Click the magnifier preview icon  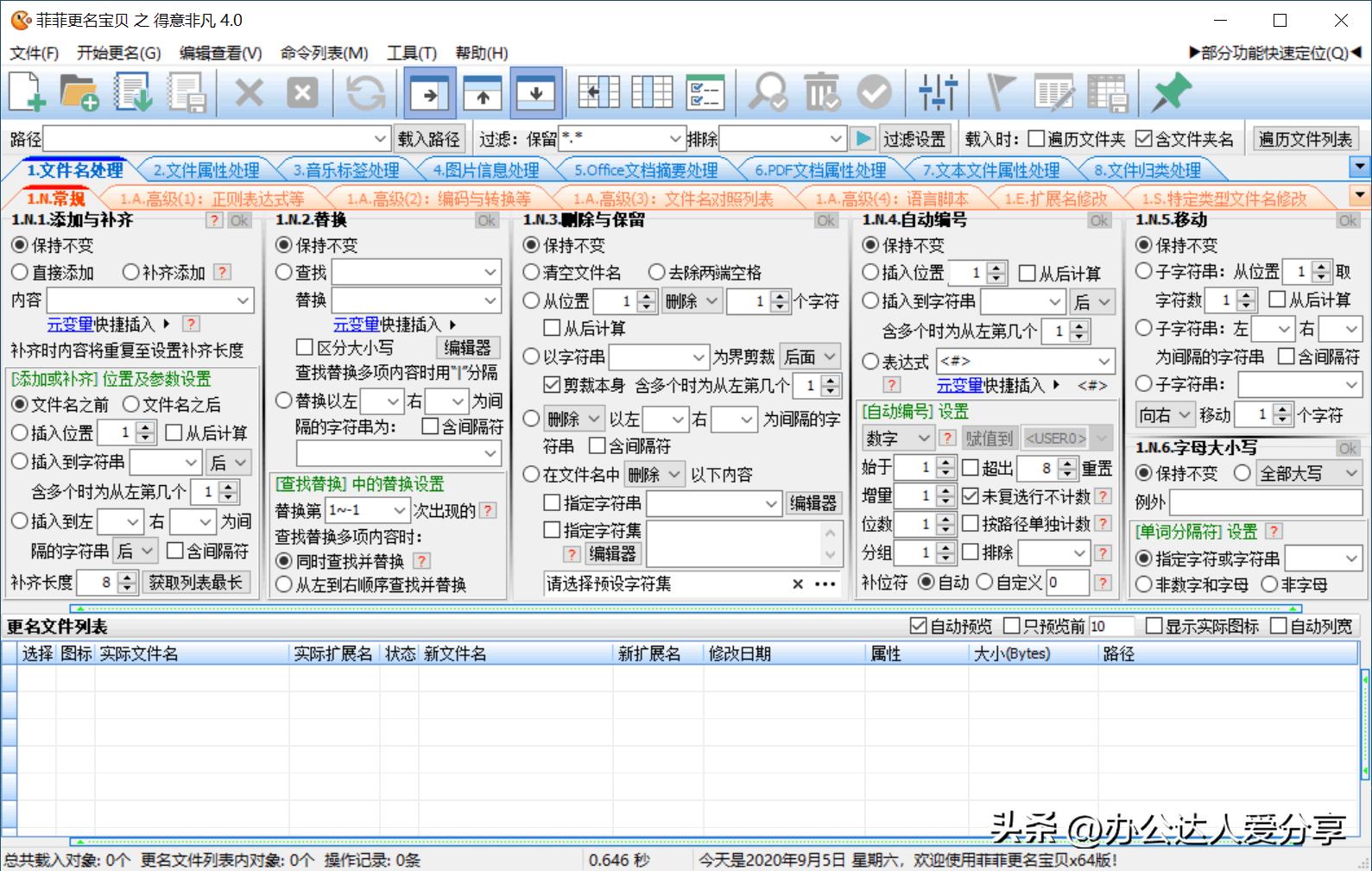click(x=768, y=92)
